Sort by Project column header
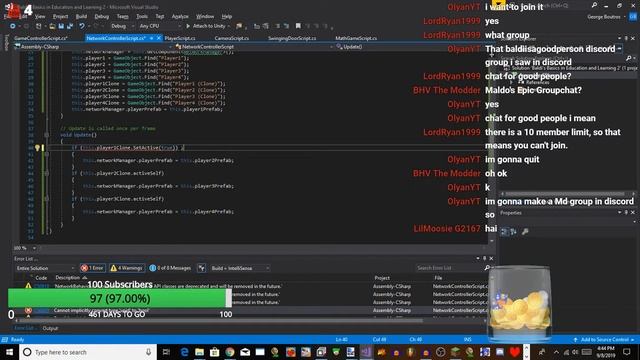 pyautogui.click(x=382, y=278)
